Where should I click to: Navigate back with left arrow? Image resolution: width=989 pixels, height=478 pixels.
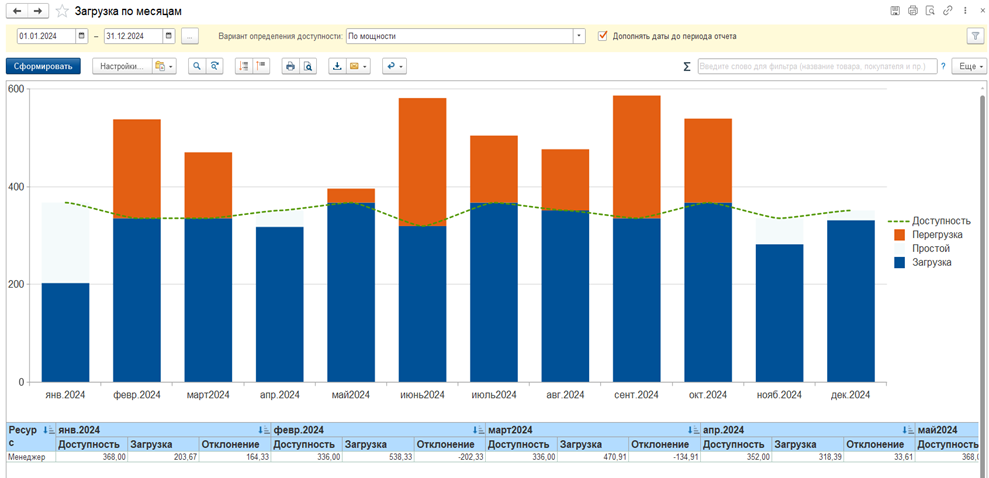17,11
